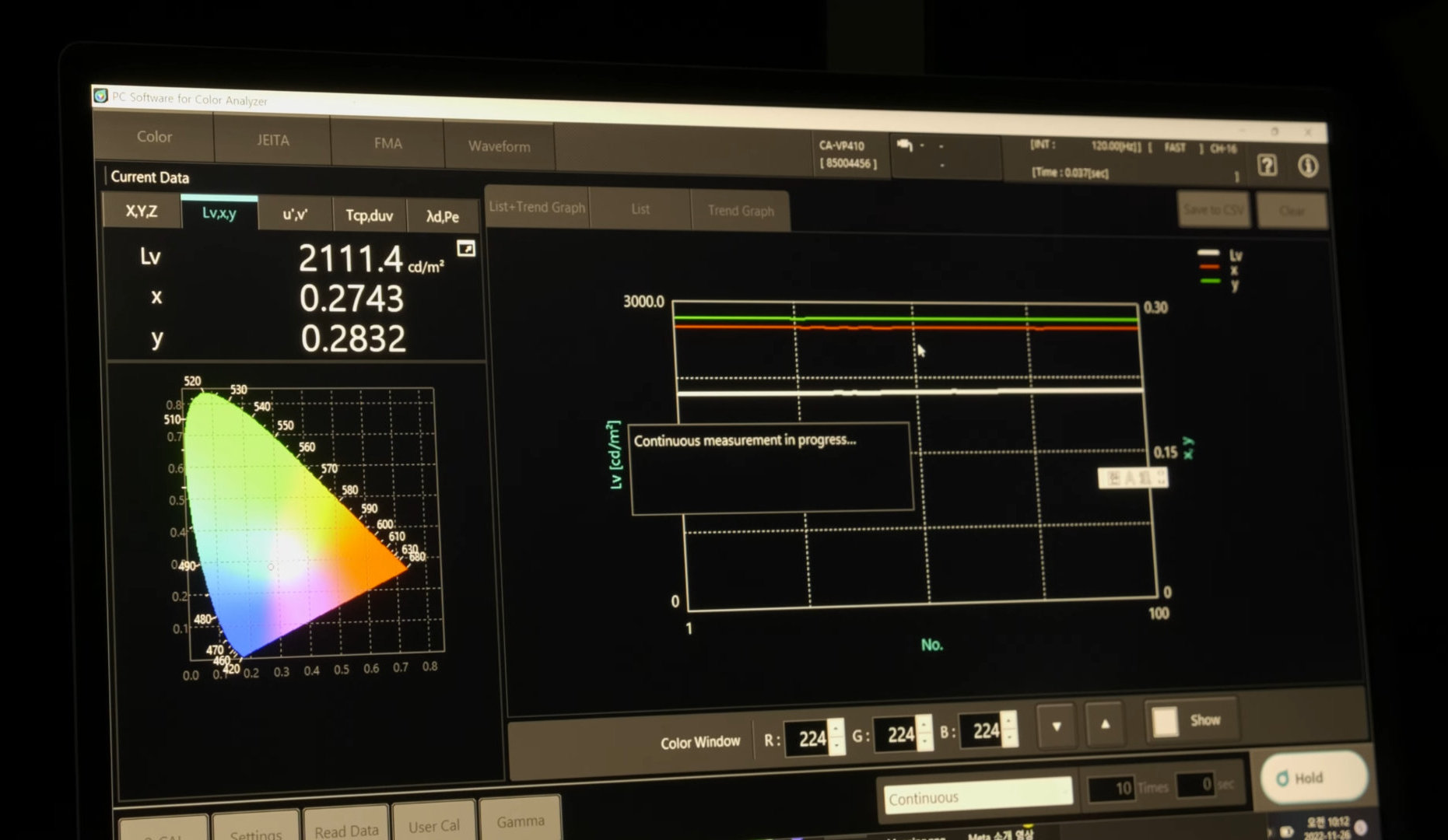This screenshot has width=1448, height=840.
Task: Select the Waveform mode tab
Action: (499, 146)
